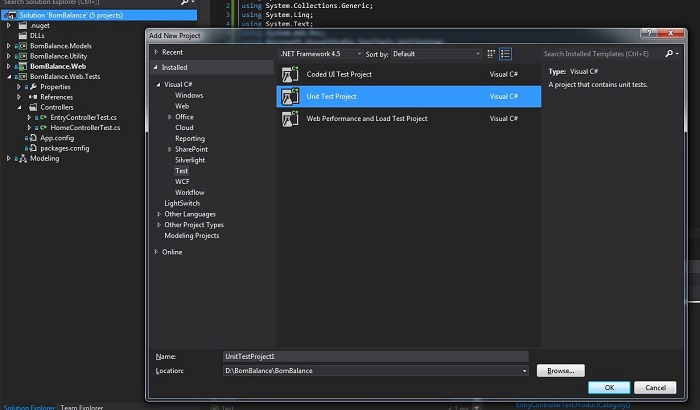Click the project Name text field
The width and height of the screenshot is (700, 410).
[x=375, y=356]
